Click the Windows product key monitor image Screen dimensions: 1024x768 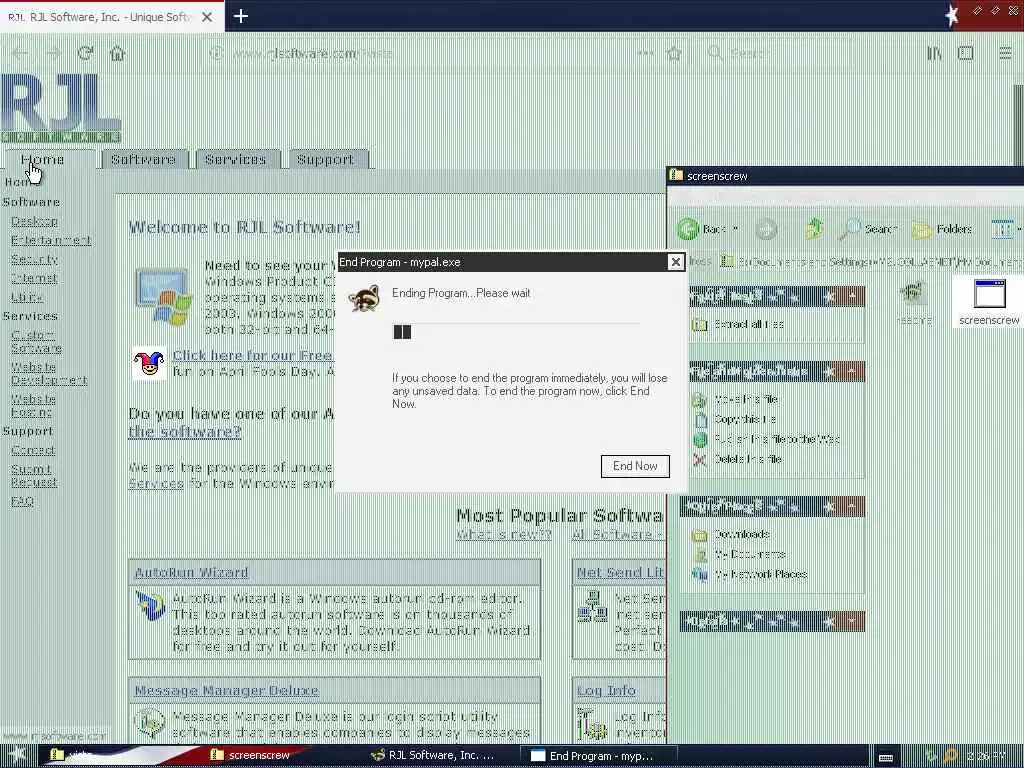163,296
